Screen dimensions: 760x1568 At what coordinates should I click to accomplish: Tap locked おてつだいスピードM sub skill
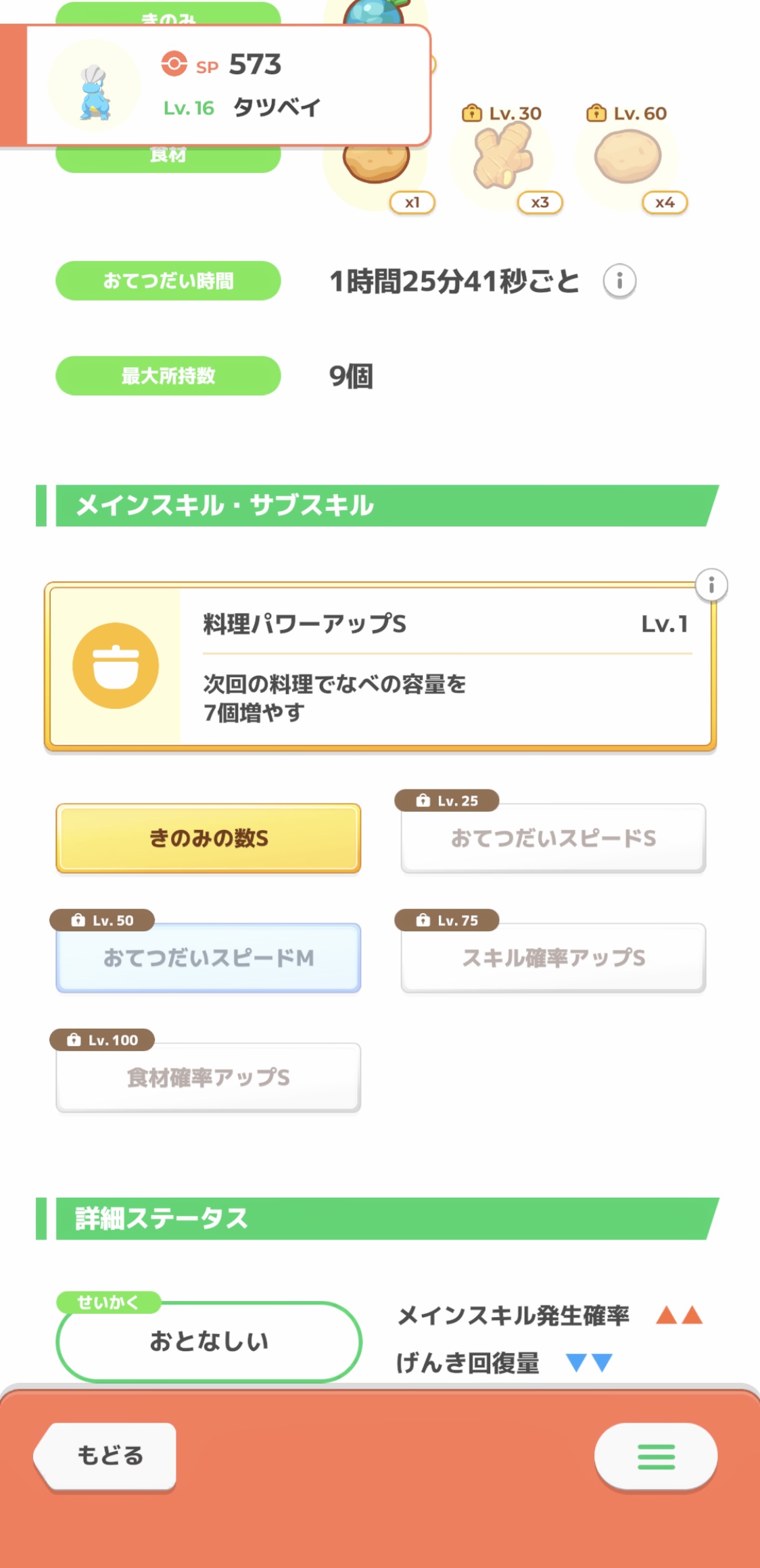coord(208,958)
